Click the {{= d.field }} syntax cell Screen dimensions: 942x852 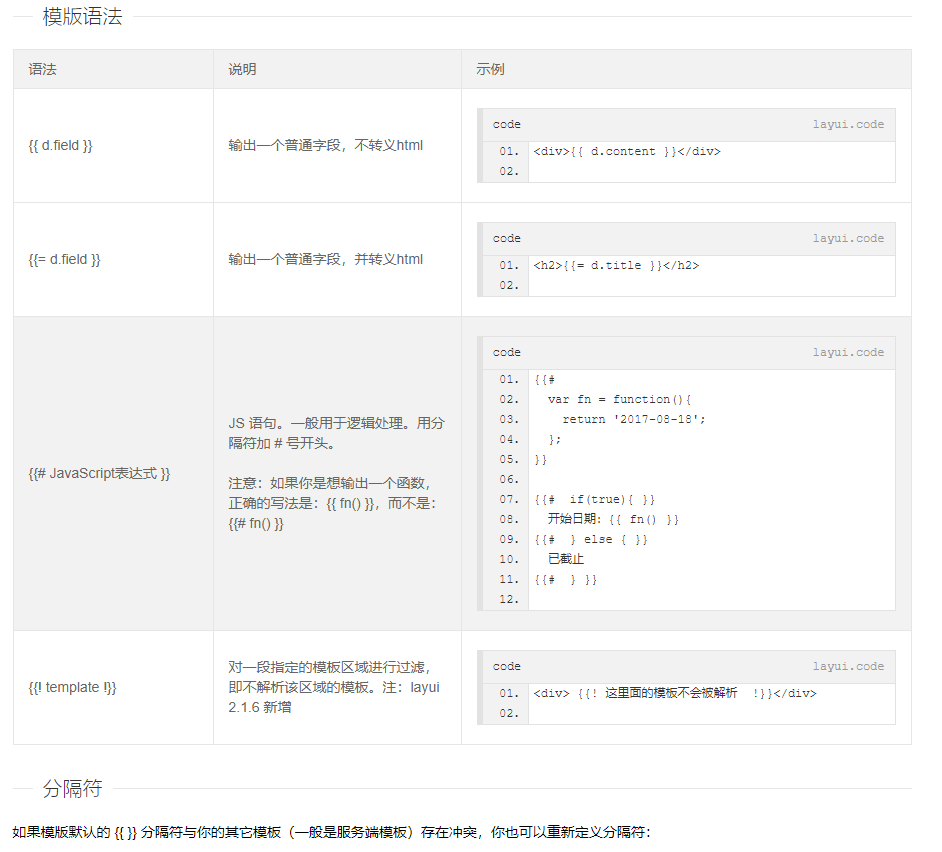pyautogui.click(x=65, y=260)
